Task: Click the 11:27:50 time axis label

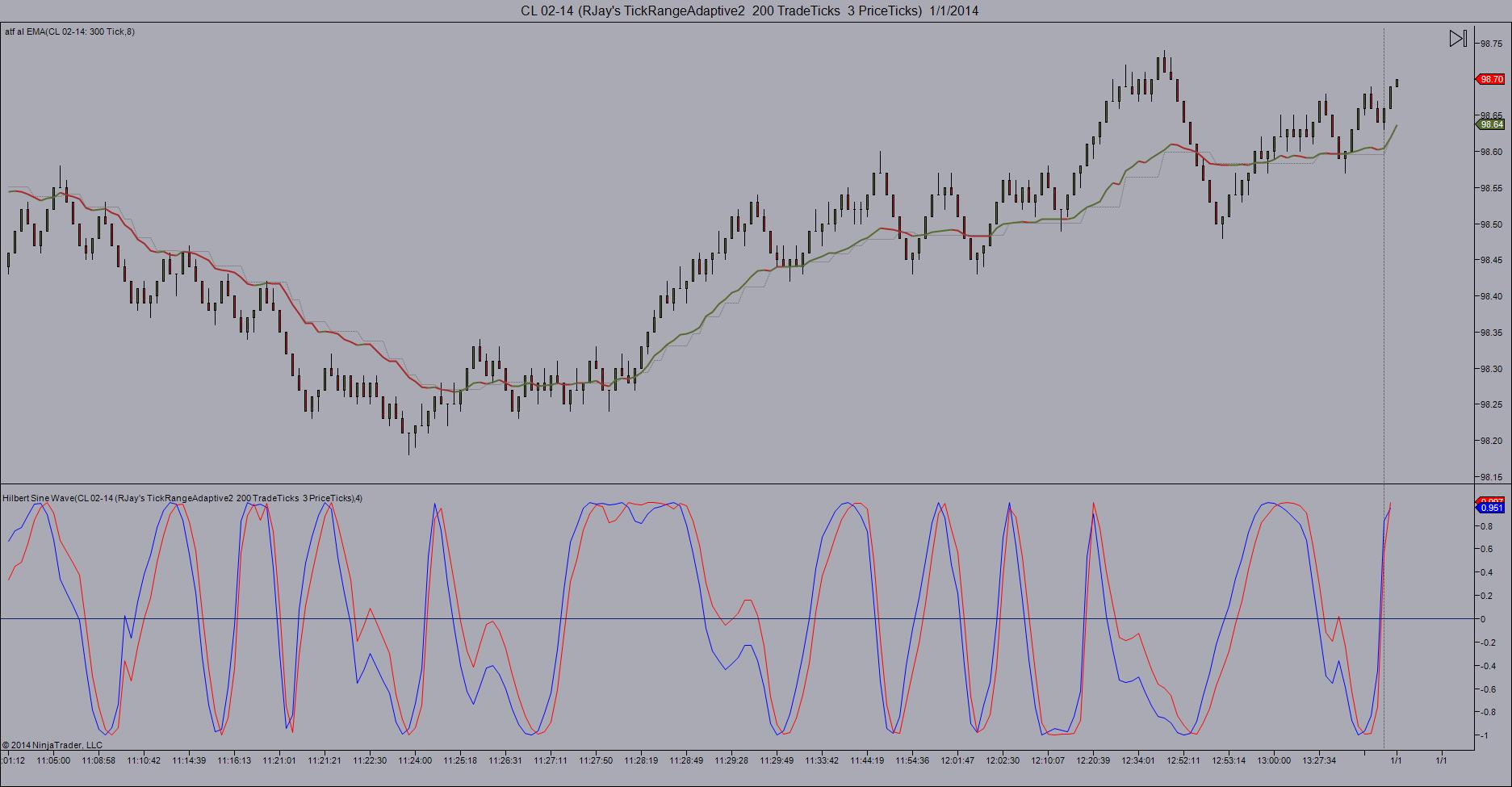Action: (597, 760)
